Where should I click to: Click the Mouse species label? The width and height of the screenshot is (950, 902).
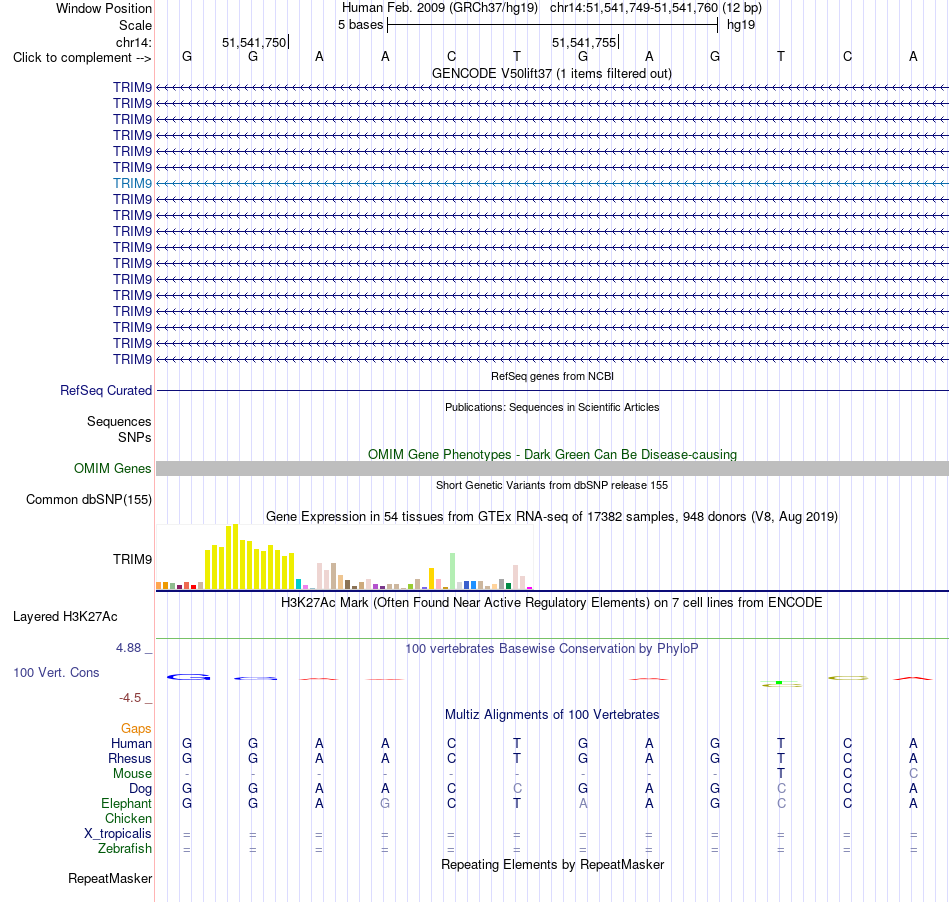(x=132, y=774)
